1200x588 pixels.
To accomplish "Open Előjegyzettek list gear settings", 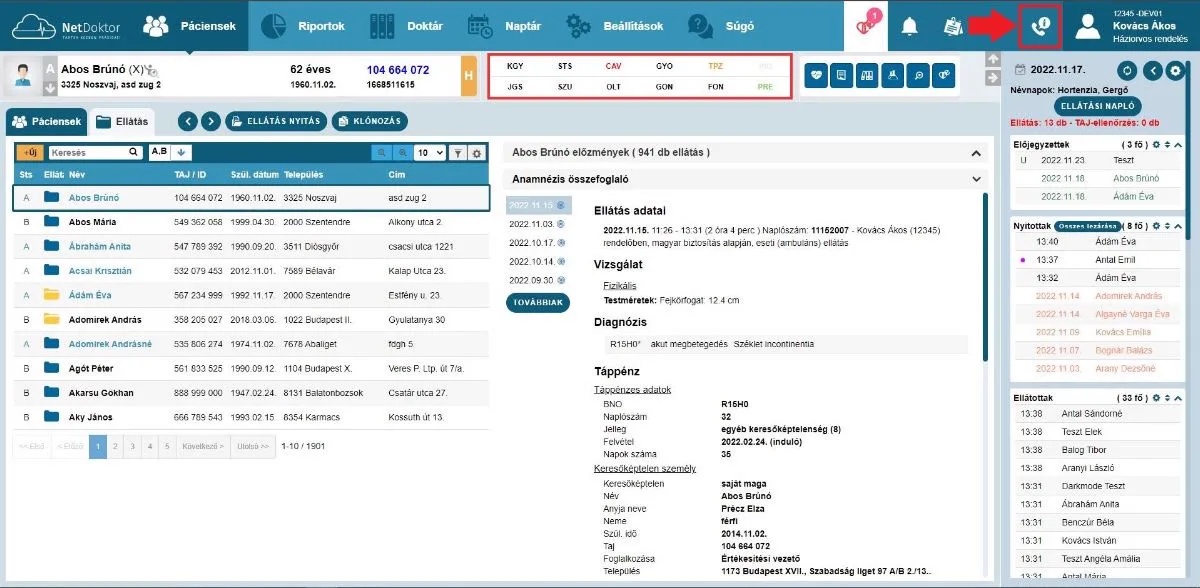I will [x=1157, y=144].
